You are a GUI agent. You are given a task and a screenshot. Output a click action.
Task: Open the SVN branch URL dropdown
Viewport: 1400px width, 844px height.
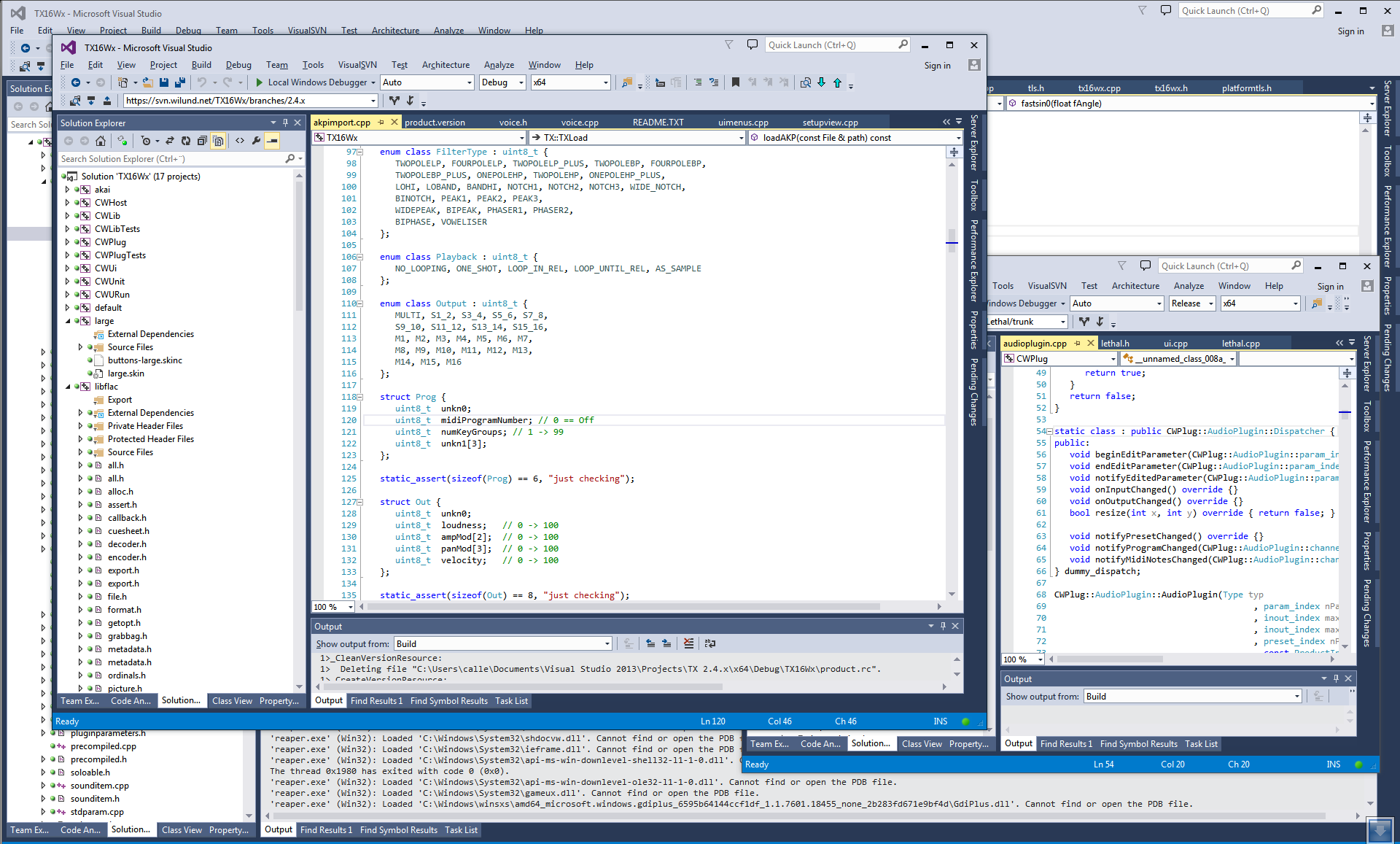(x=374, y=101)
